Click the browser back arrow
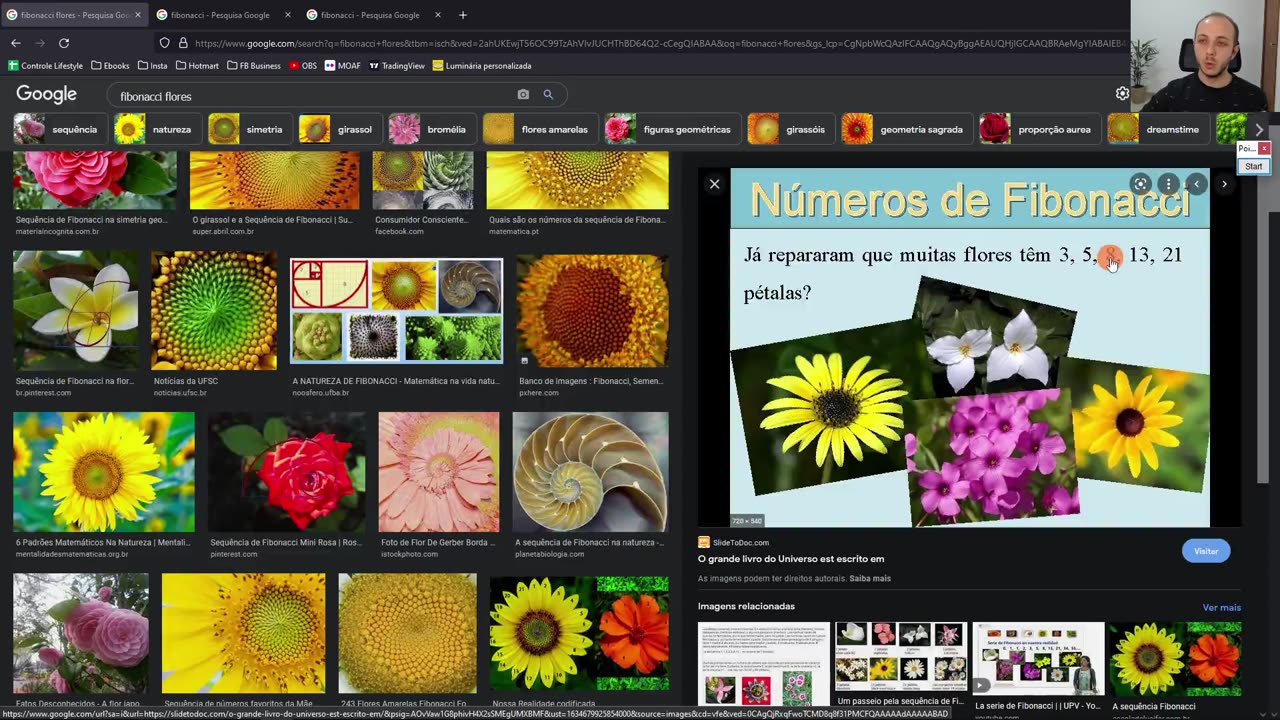Screen dimensions: 1280x720 pos(16,43)
